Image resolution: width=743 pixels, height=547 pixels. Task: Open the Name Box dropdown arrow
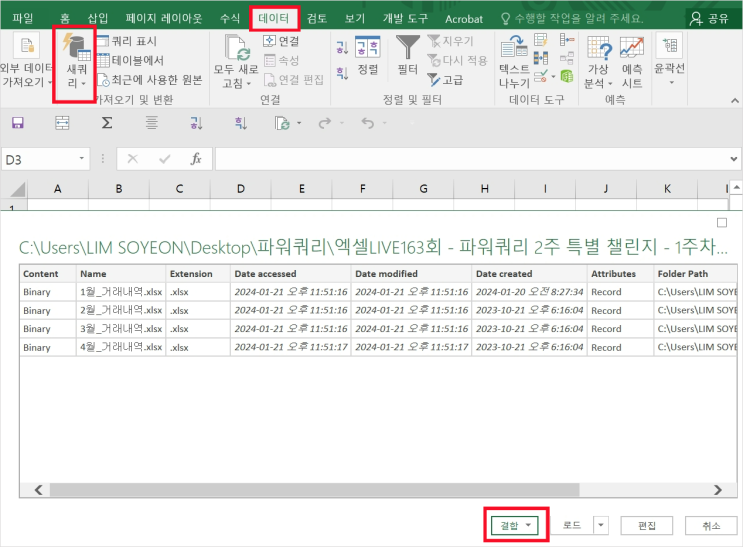pos(82,159)
